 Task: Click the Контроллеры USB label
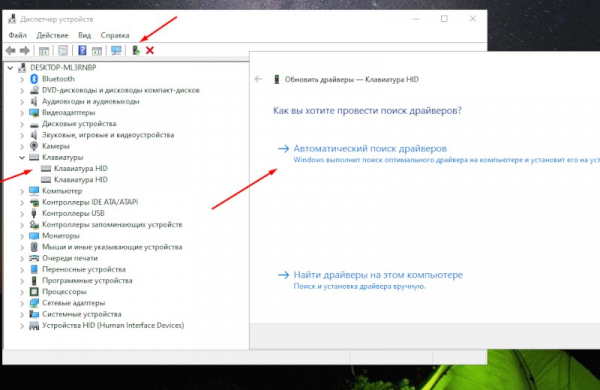pyautogui.click(x=73, y=213)
